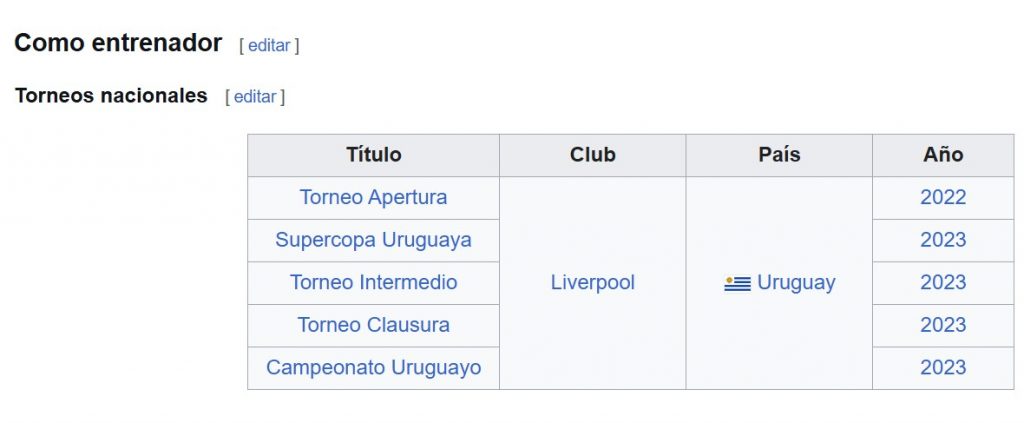Follow the Torneo Intermedio link
This screenshot has height=423, width=1024.
(374, 282)
